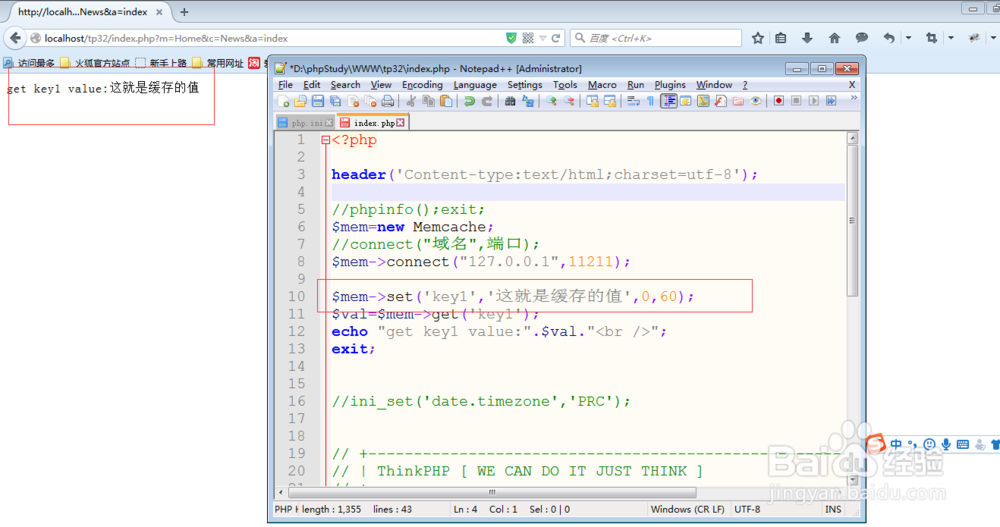
Task: Open dropdown arrow next to crop icon
Action: pyautogui.click(x=951, y=38)
